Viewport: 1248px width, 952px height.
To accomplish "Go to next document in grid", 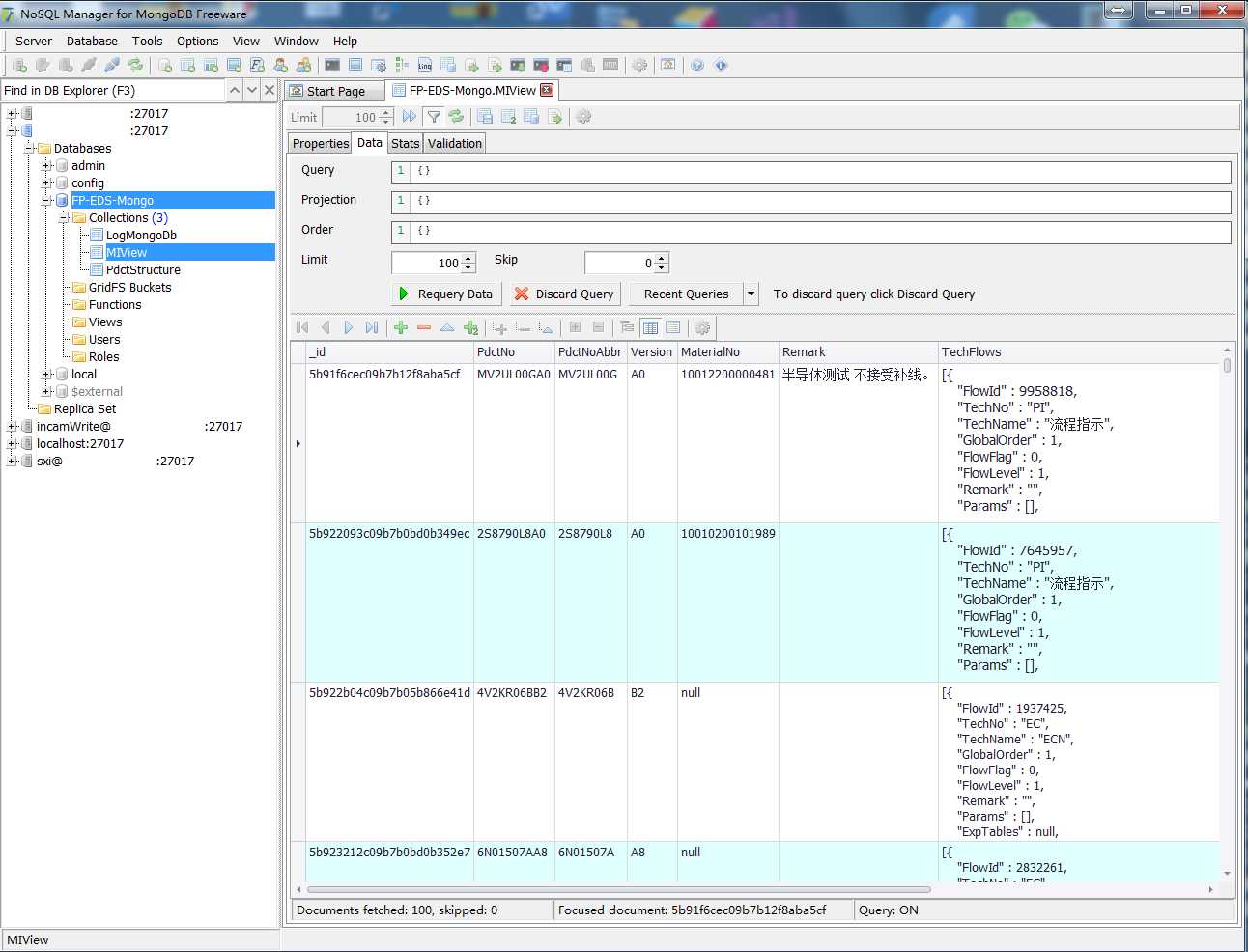I will pyautogui.click(x=349, y=327).
